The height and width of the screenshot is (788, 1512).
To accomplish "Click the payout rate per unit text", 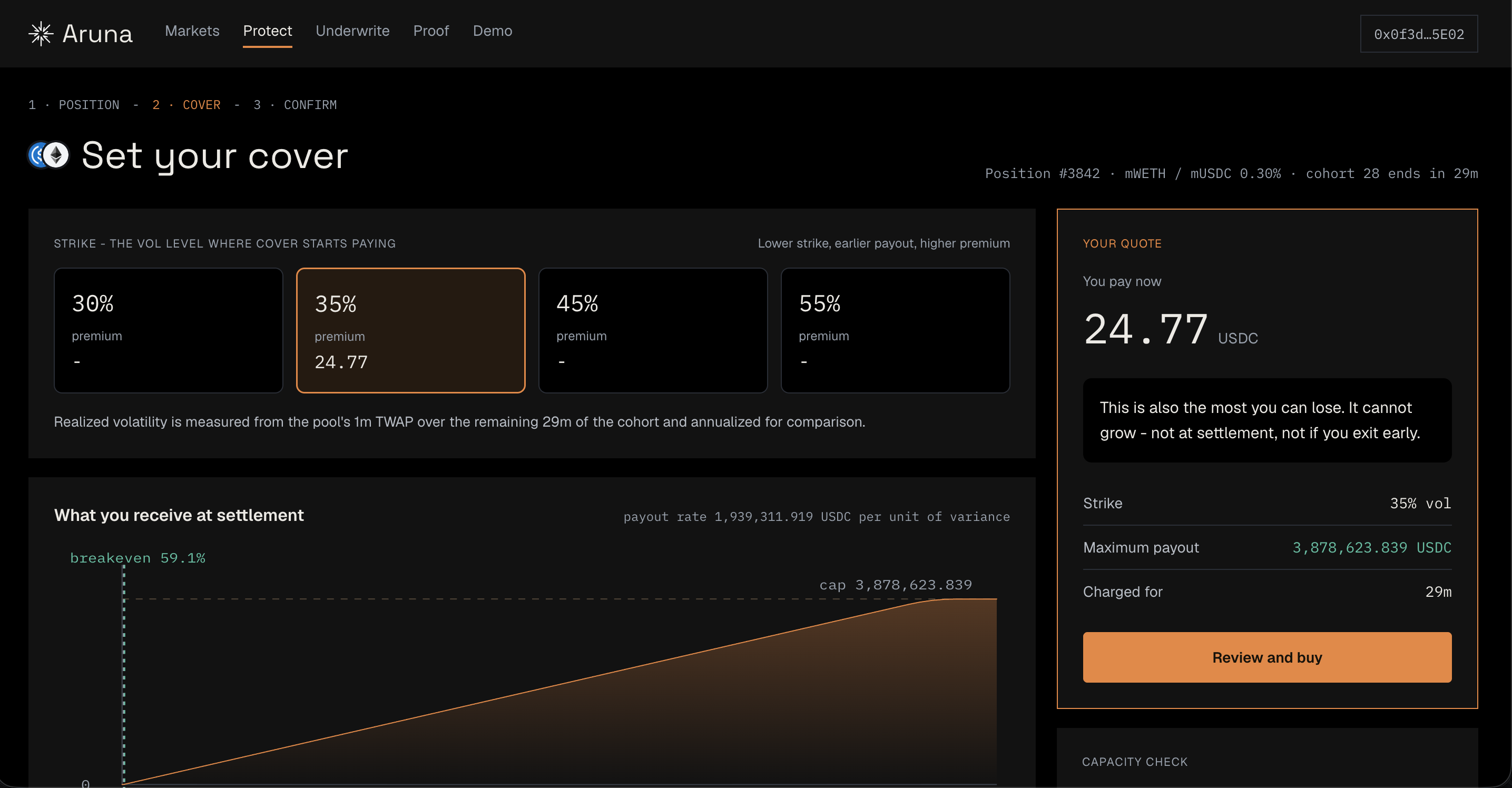I will (x=817, y=516).
